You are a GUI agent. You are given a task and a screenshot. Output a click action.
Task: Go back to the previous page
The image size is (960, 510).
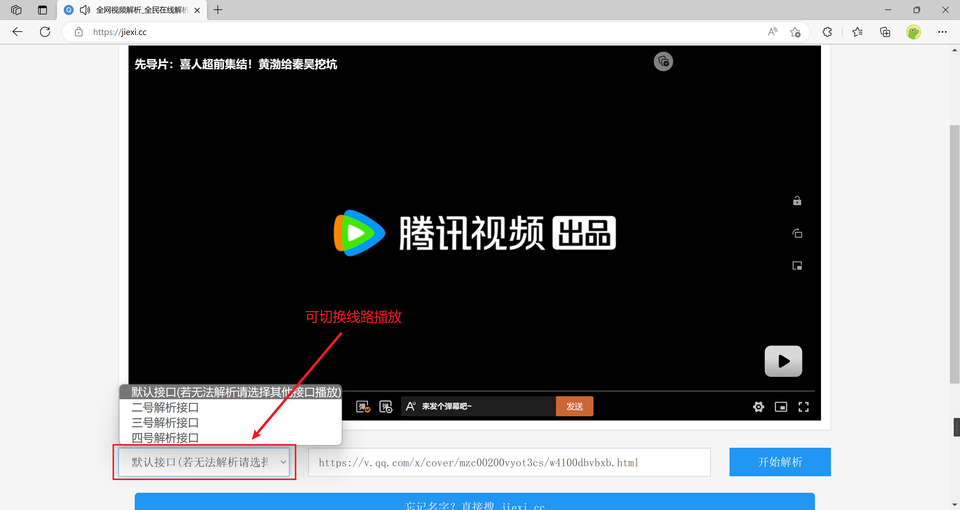(17, 32)
